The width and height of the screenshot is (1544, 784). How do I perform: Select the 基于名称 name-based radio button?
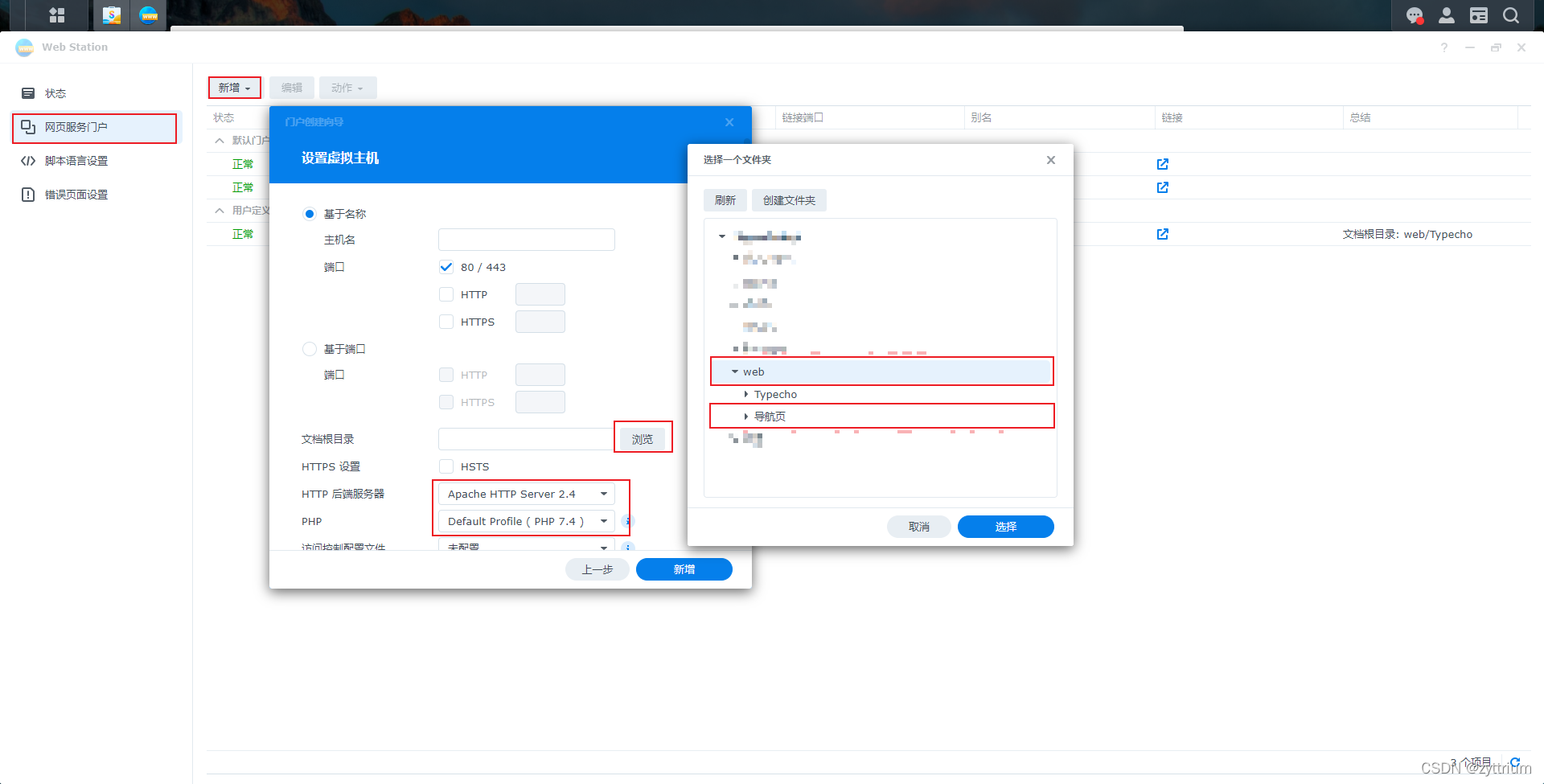pyautogui.click(x=310, y=214)
